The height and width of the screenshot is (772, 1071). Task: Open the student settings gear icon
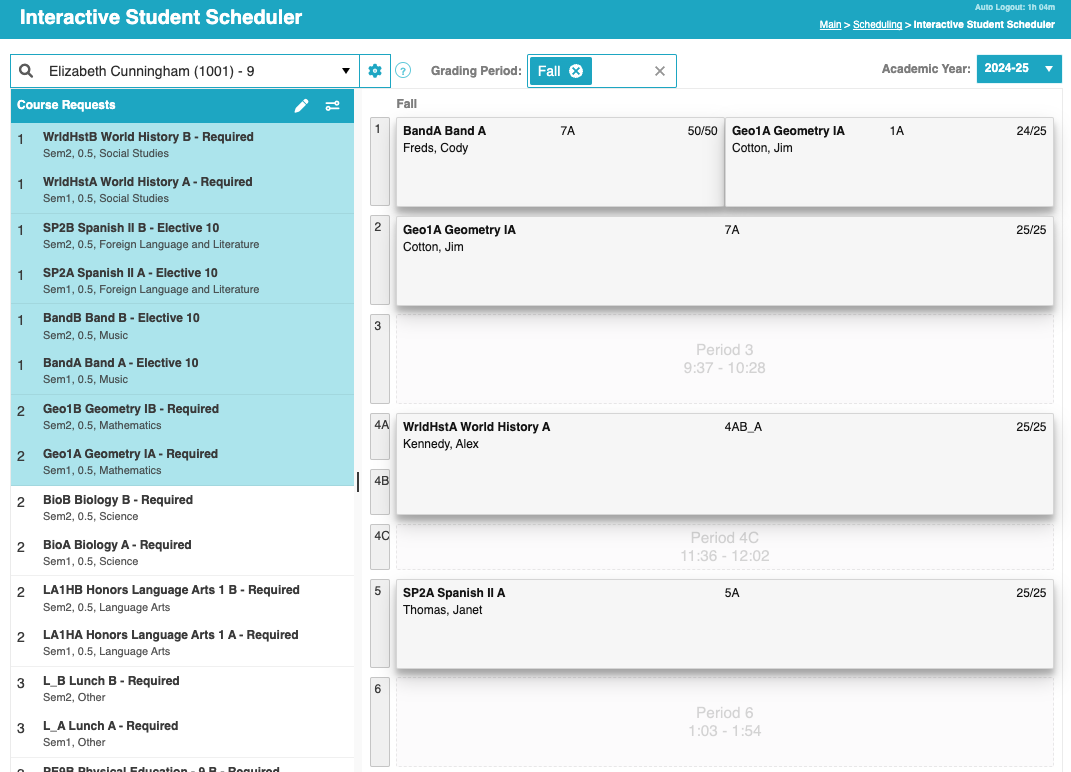click(375, 71)
